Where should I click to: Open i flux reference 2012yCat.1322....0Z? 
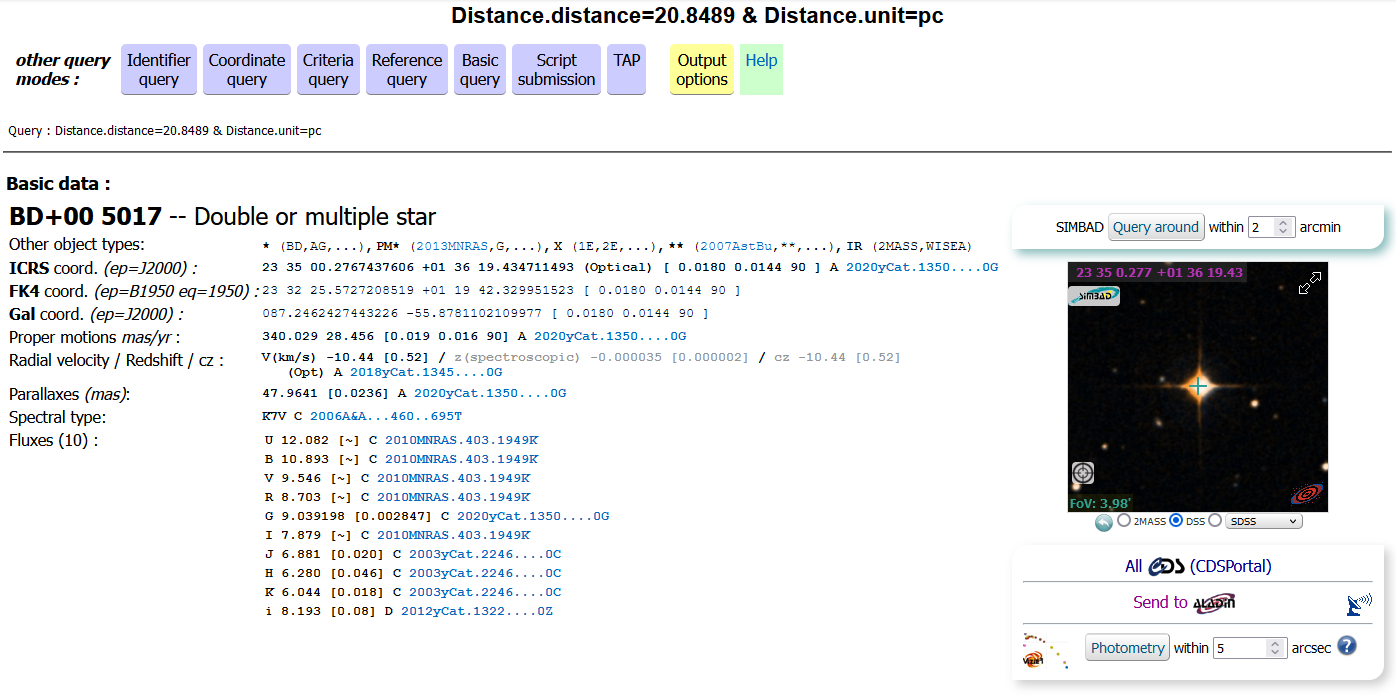tap(477, 611)
